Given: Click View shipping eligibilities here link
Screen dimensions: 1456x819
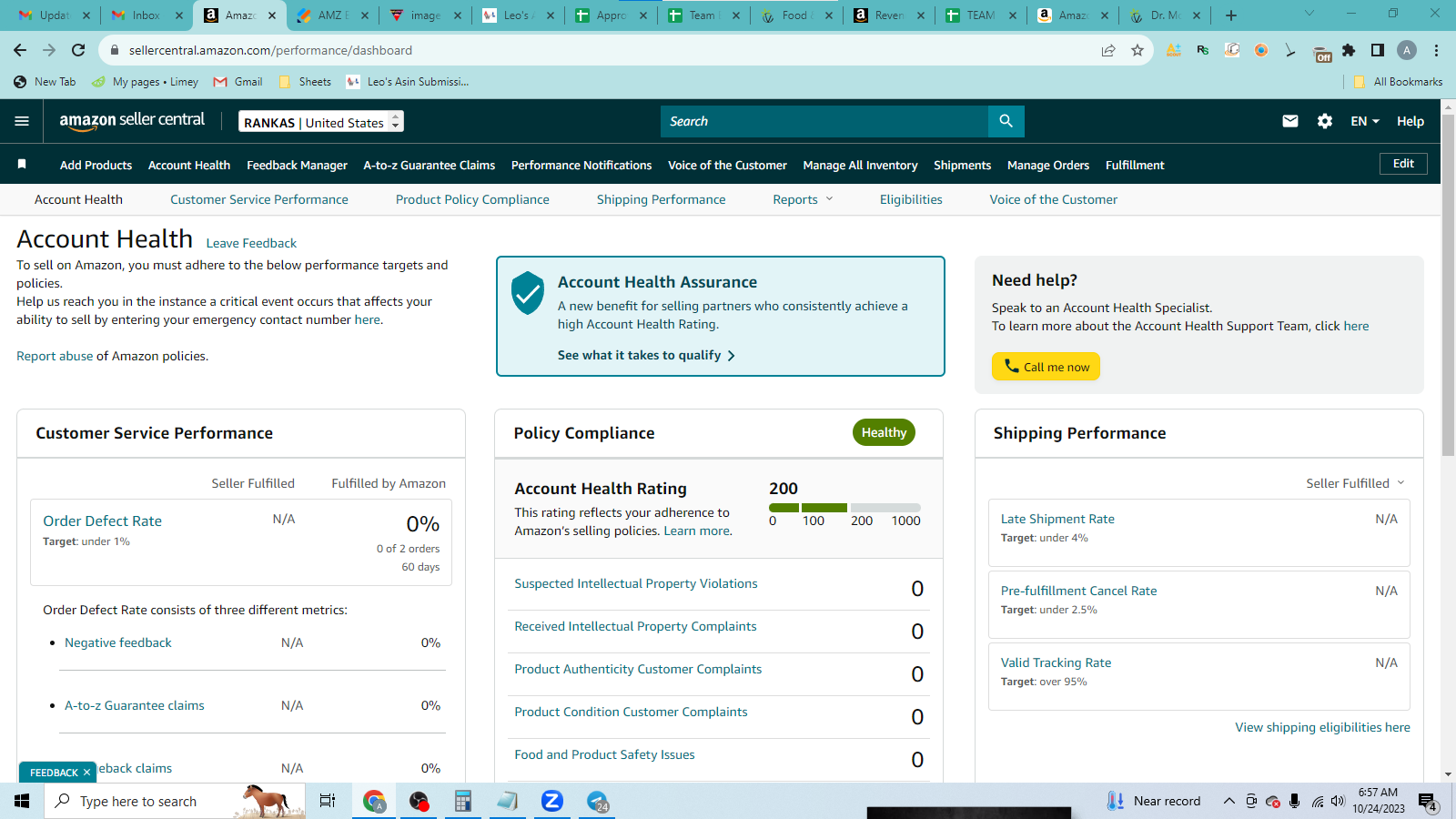Looking at the screenshot, I should pyautogui.click(x=1322, y=727).
